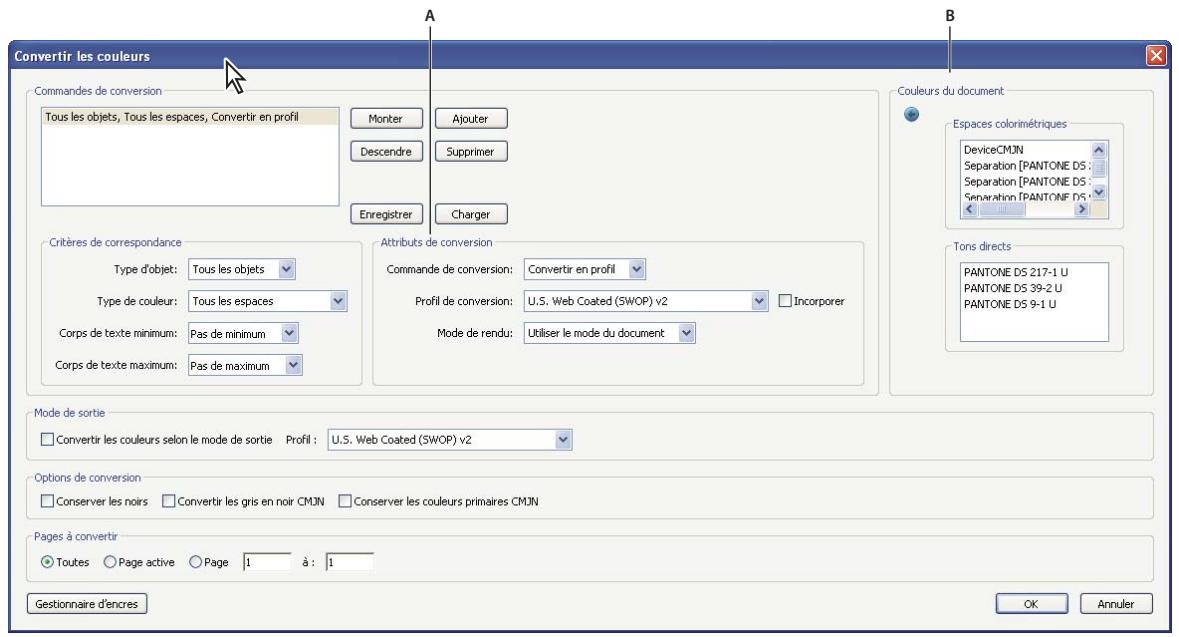1179x637 pixels.
Task: Open the Type d'objet dropdown
Action: click(x=287, y=268)
